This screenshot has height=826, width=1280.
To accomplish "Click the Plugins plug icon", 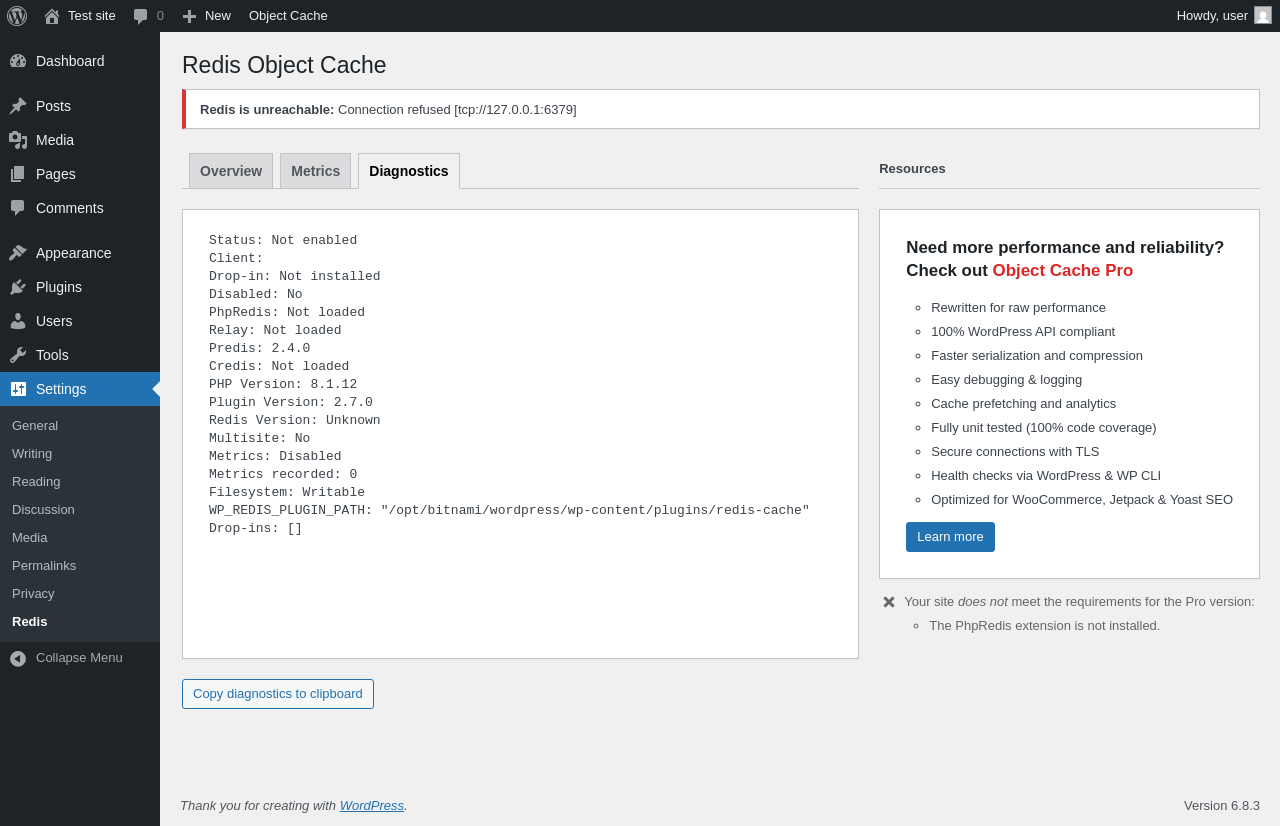I will (18, 287).
